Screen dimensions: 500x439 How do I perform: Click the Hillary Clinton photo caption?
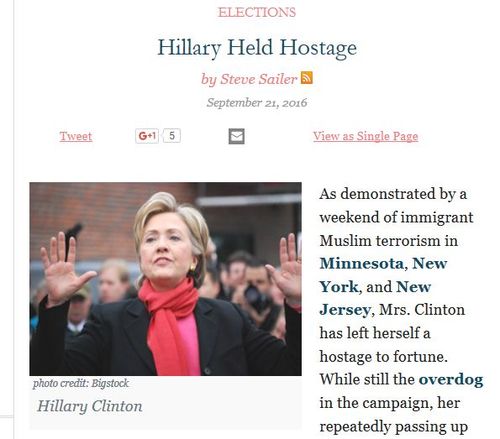tap(90, 406)
